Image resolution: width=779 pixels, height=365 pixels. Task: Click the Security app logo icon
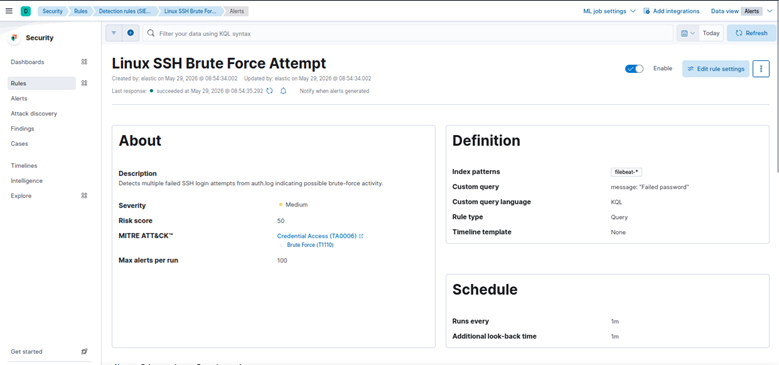tap(14, 38)
